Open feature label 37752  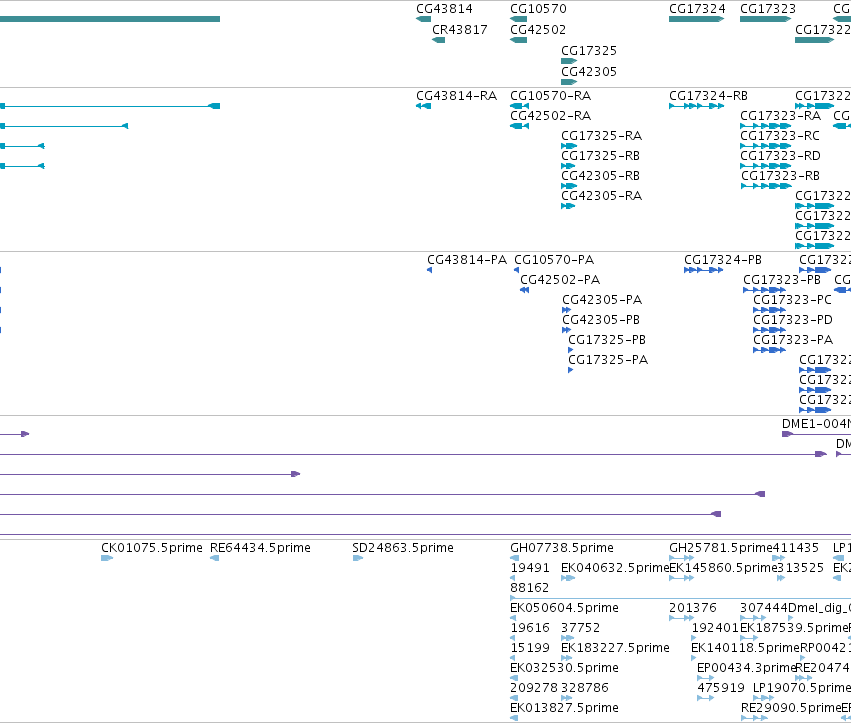click(x=581, y=627)
